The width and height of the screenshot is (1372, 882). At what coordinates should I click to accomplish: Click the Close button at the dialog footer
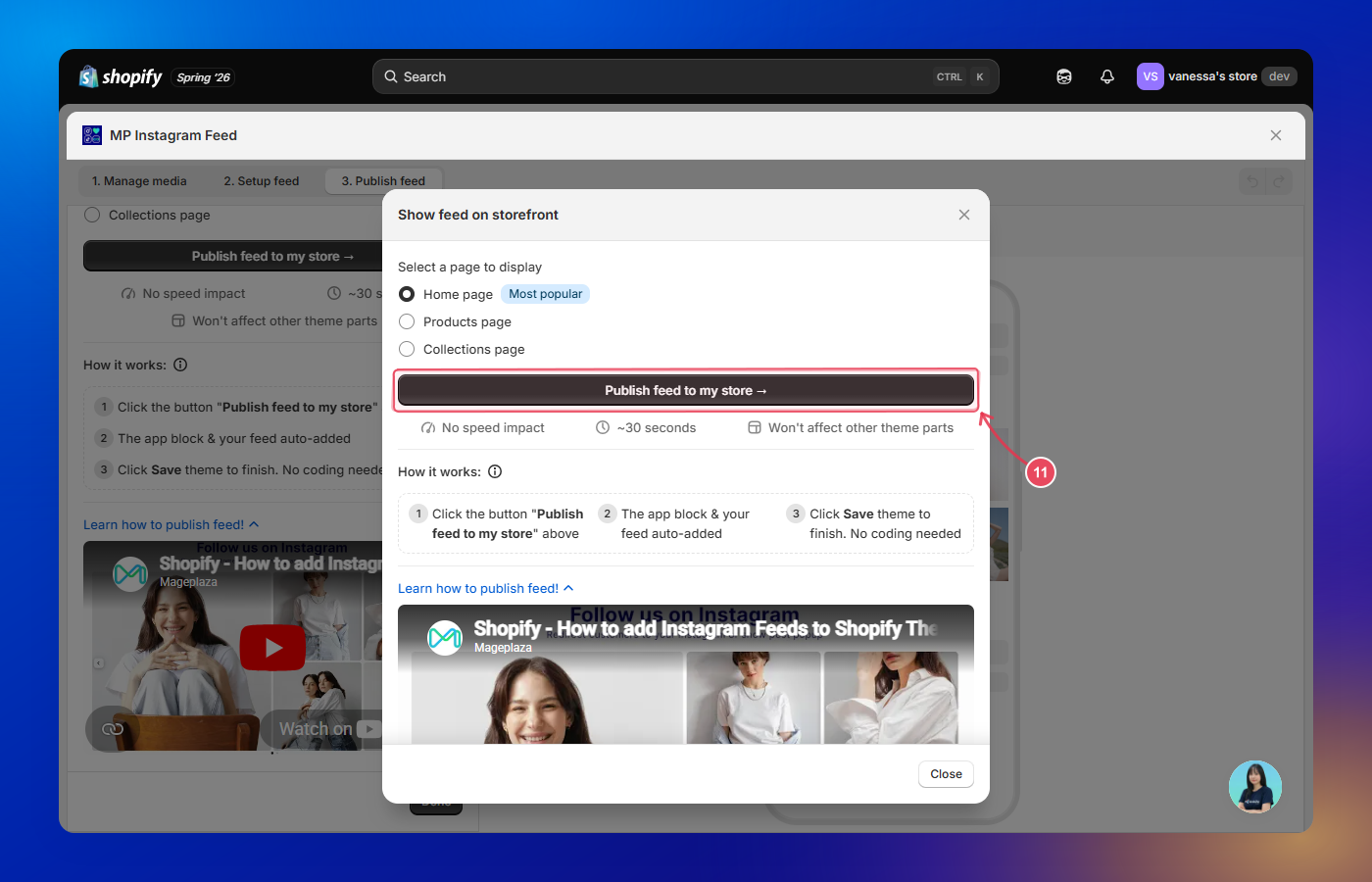946,774
